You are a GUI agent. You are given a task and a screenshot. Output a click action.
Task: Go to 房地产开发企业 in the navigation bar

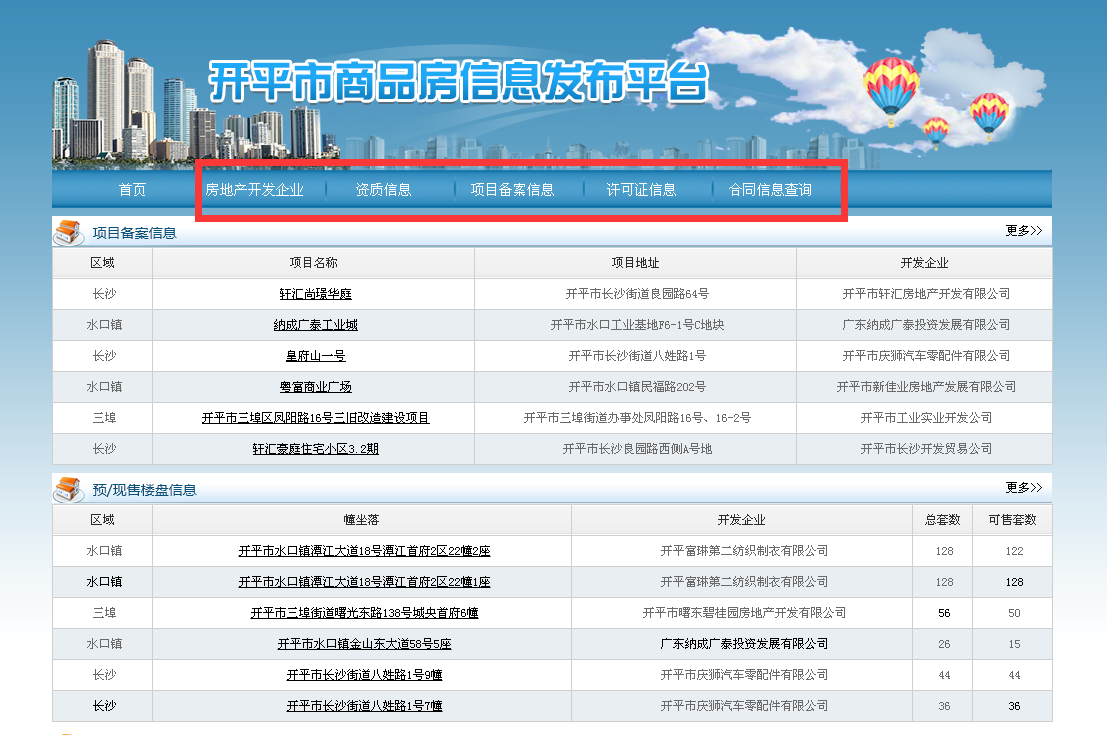254,190
